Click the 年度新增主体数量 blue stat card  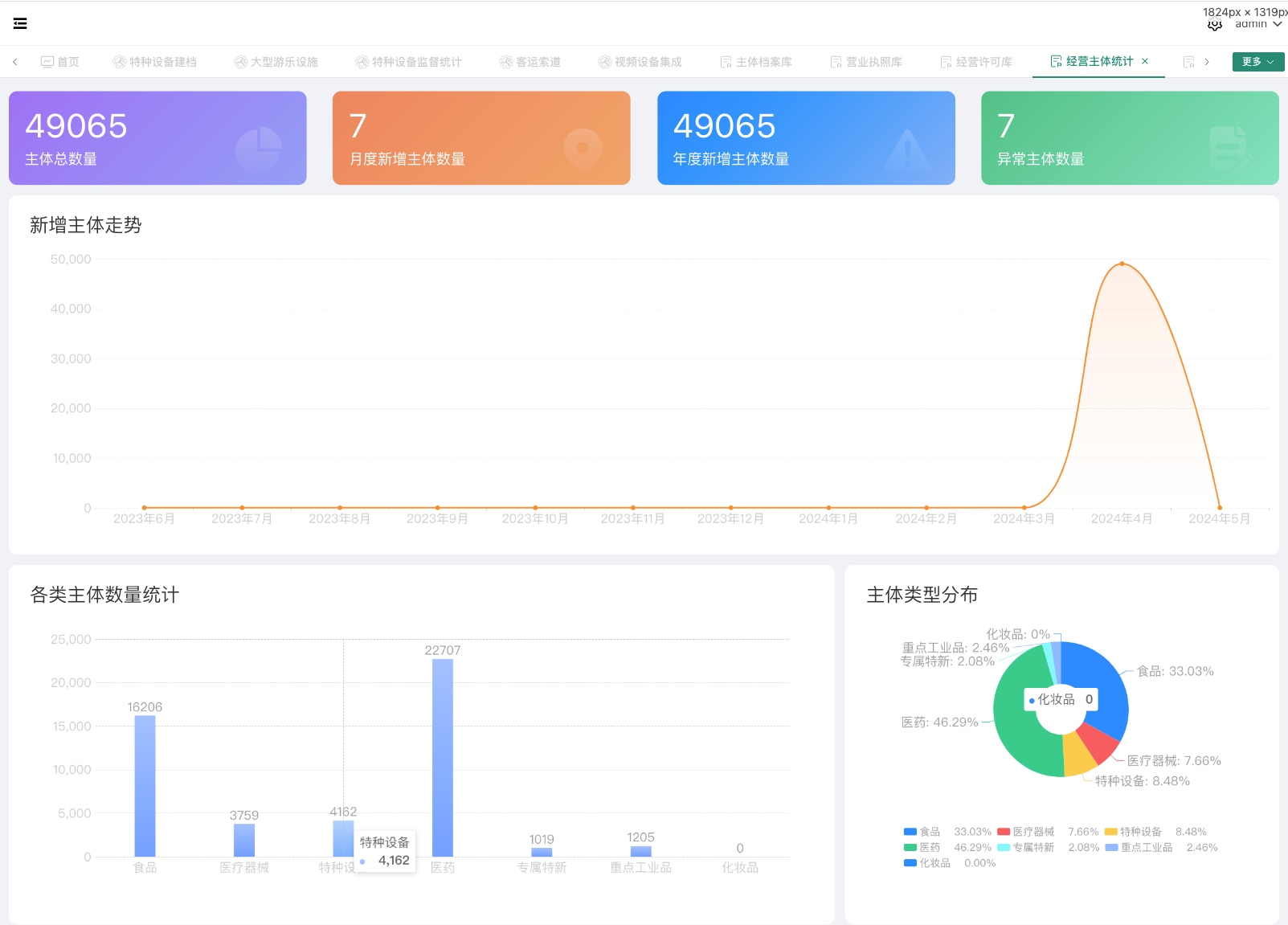coord(806,138)
